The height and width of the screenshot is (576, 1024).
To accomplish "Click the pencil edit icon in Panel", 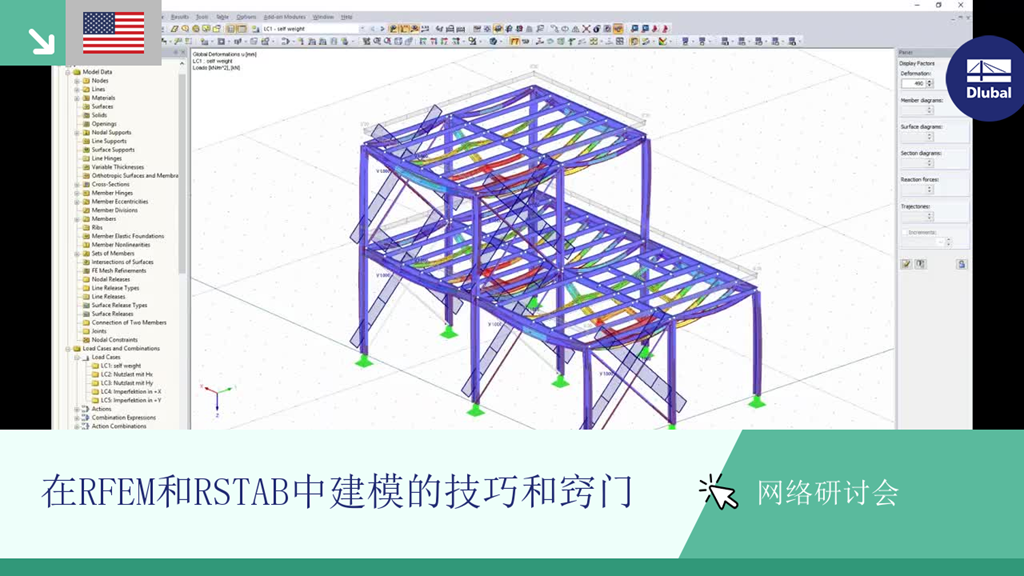I will point(906,264).
